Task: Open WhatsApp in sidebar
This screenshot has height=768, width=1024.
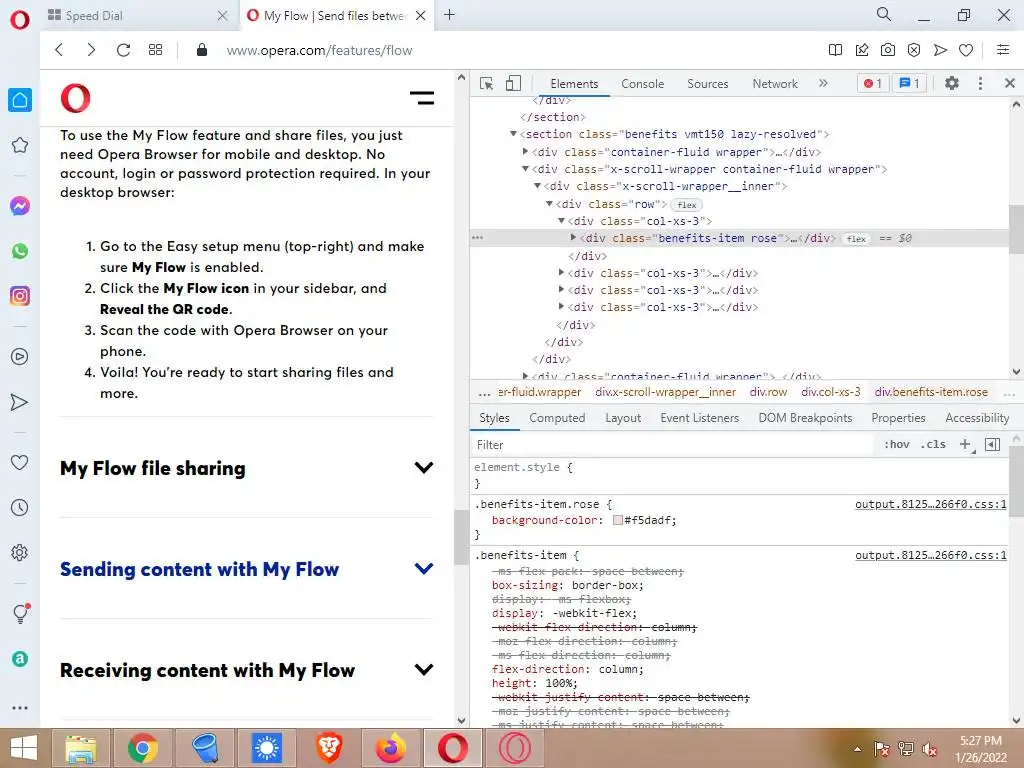Action: click(20, 251)
